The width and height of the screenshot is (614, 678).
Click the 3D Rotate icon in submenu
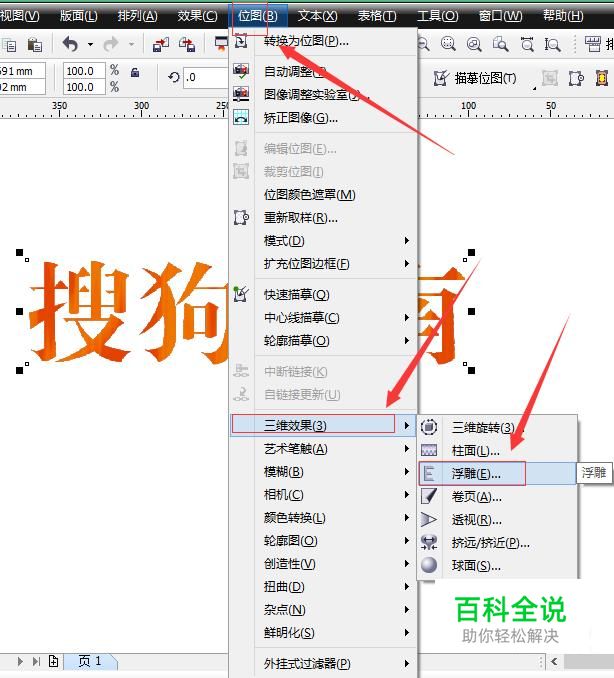point(429,427)
